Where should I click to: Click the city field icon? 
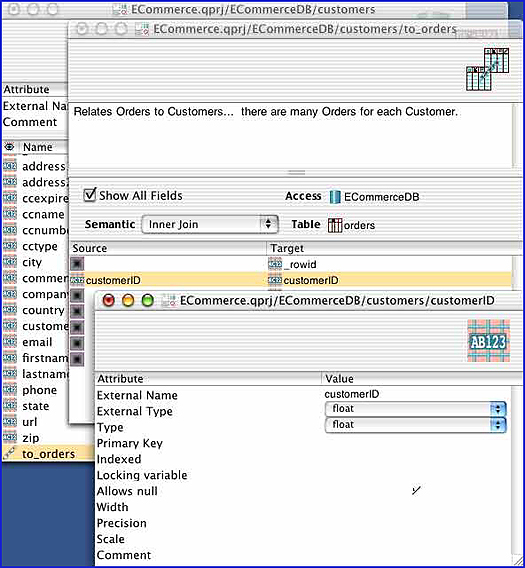[10, 262]
